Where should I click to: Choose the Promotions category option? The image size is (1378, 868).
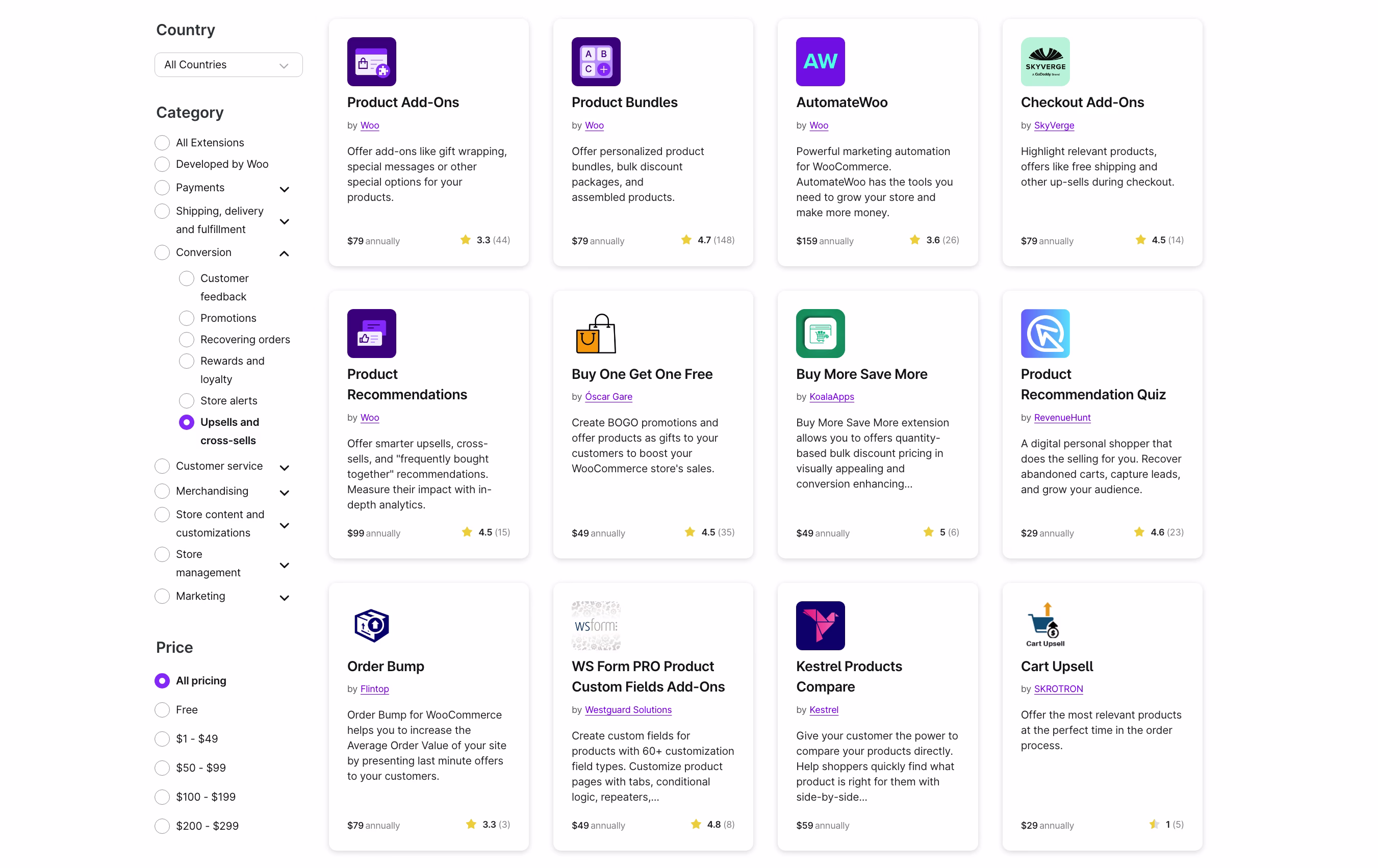click(x=186, y=318)
